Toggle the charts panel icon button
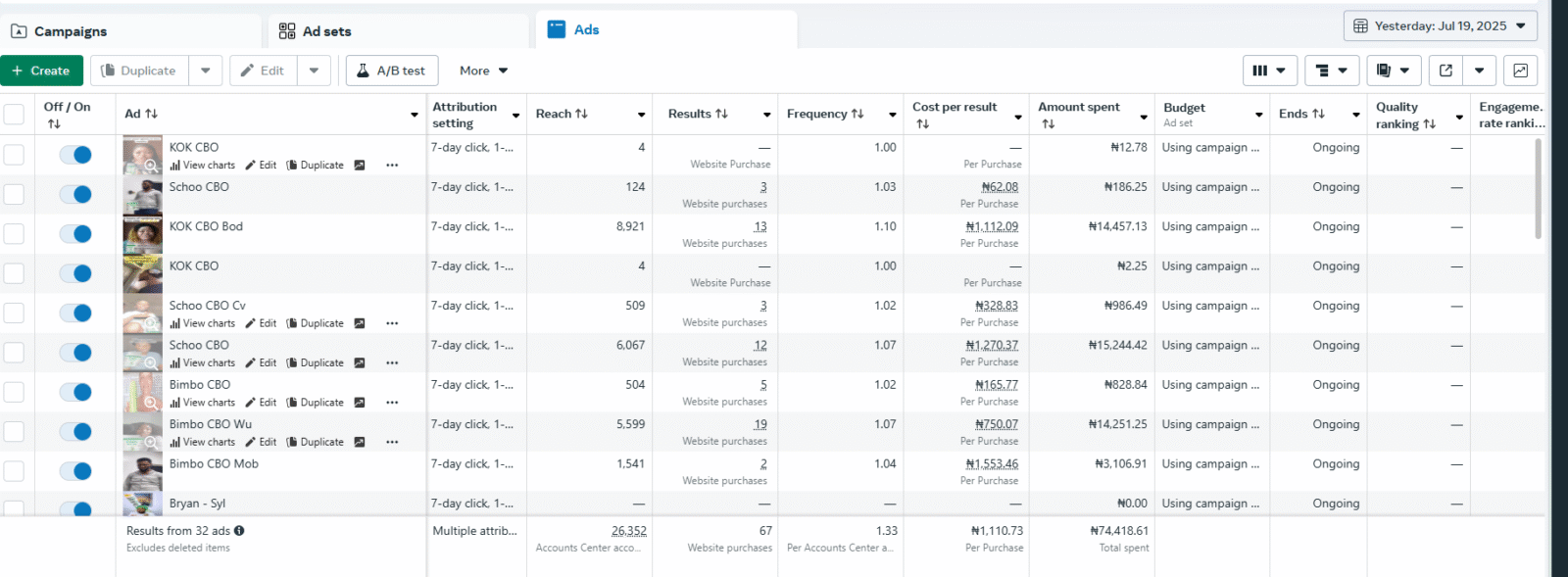The image size is (1568, 577). (1520, 71)
